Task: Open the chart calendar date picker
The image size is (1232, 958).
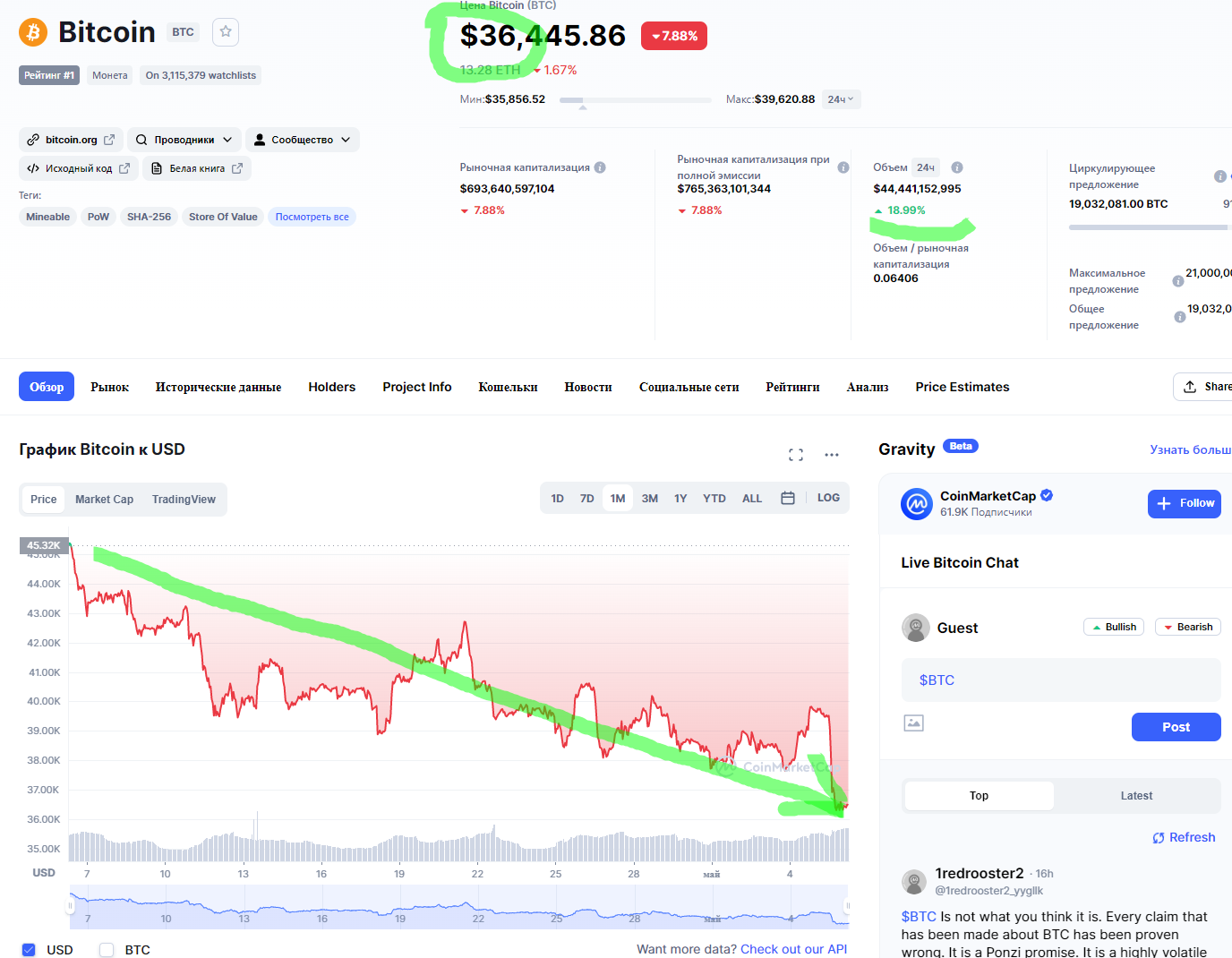Action: pyautogui.click(x=788, y=498)
